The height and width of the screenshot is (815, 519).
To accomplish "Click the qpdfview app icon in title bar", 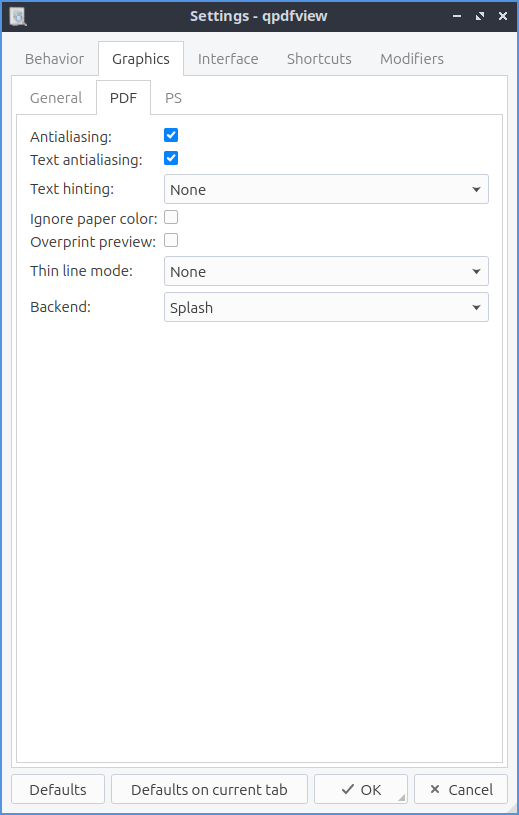I will coord(18,16).
